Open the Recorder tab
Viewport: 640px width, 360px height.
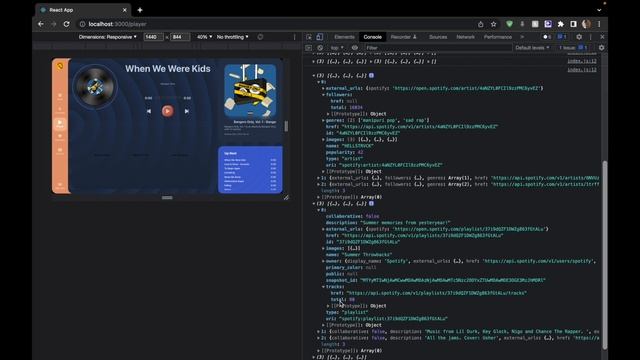coord(403,37)
